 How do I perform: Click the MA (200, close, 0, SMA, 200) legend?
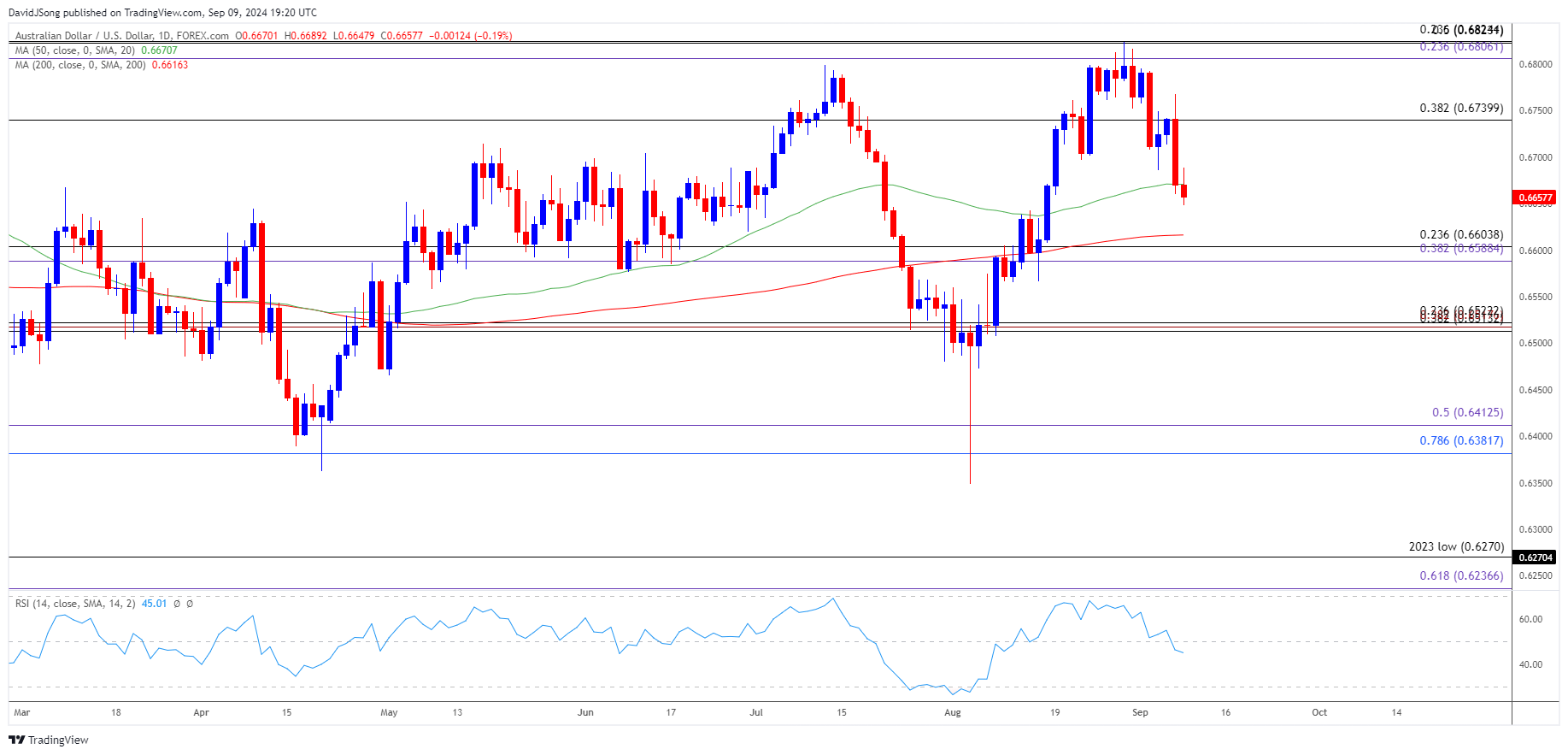tap(80, 65)
